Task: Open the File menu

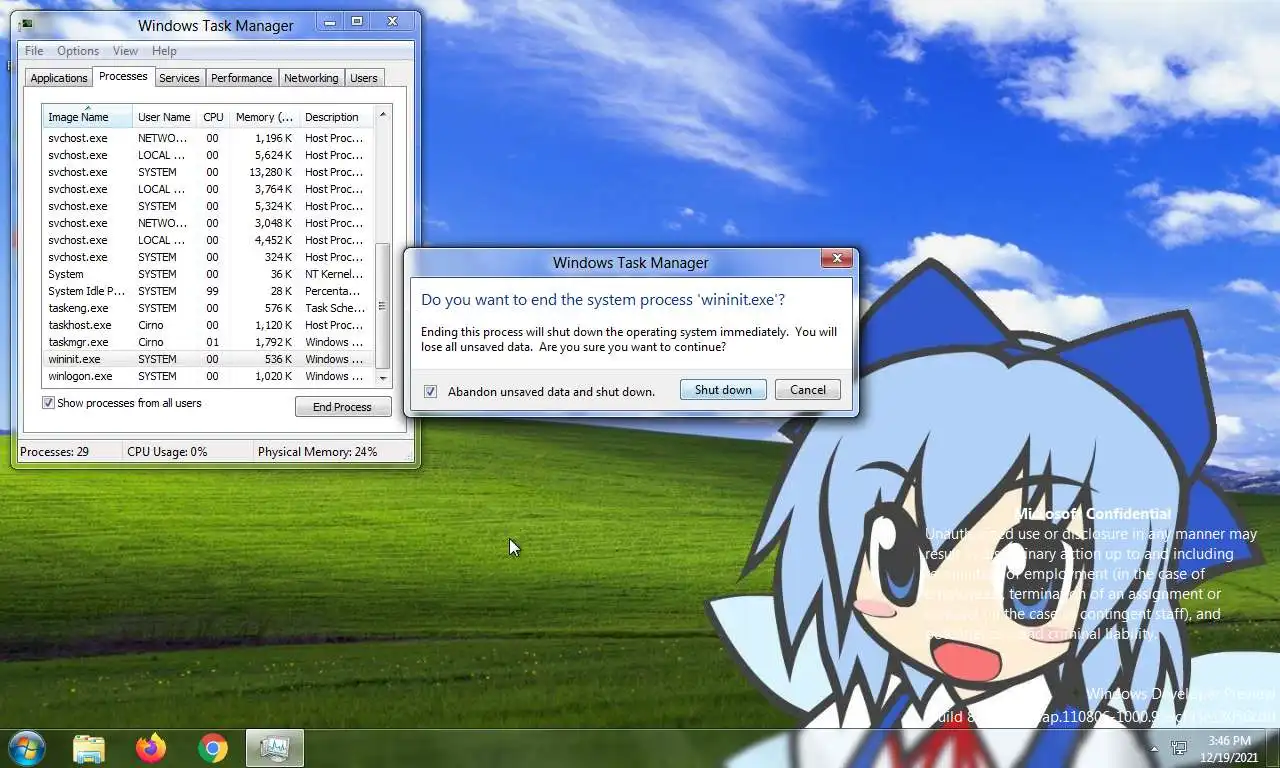Action: [34, 51]
